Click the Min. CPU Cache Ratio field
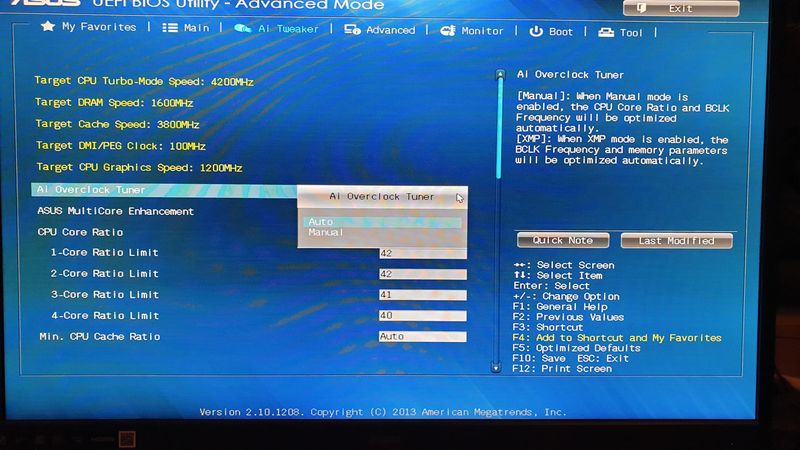The width and height of the screenshot is (800, 450). [x=422, y=336]
